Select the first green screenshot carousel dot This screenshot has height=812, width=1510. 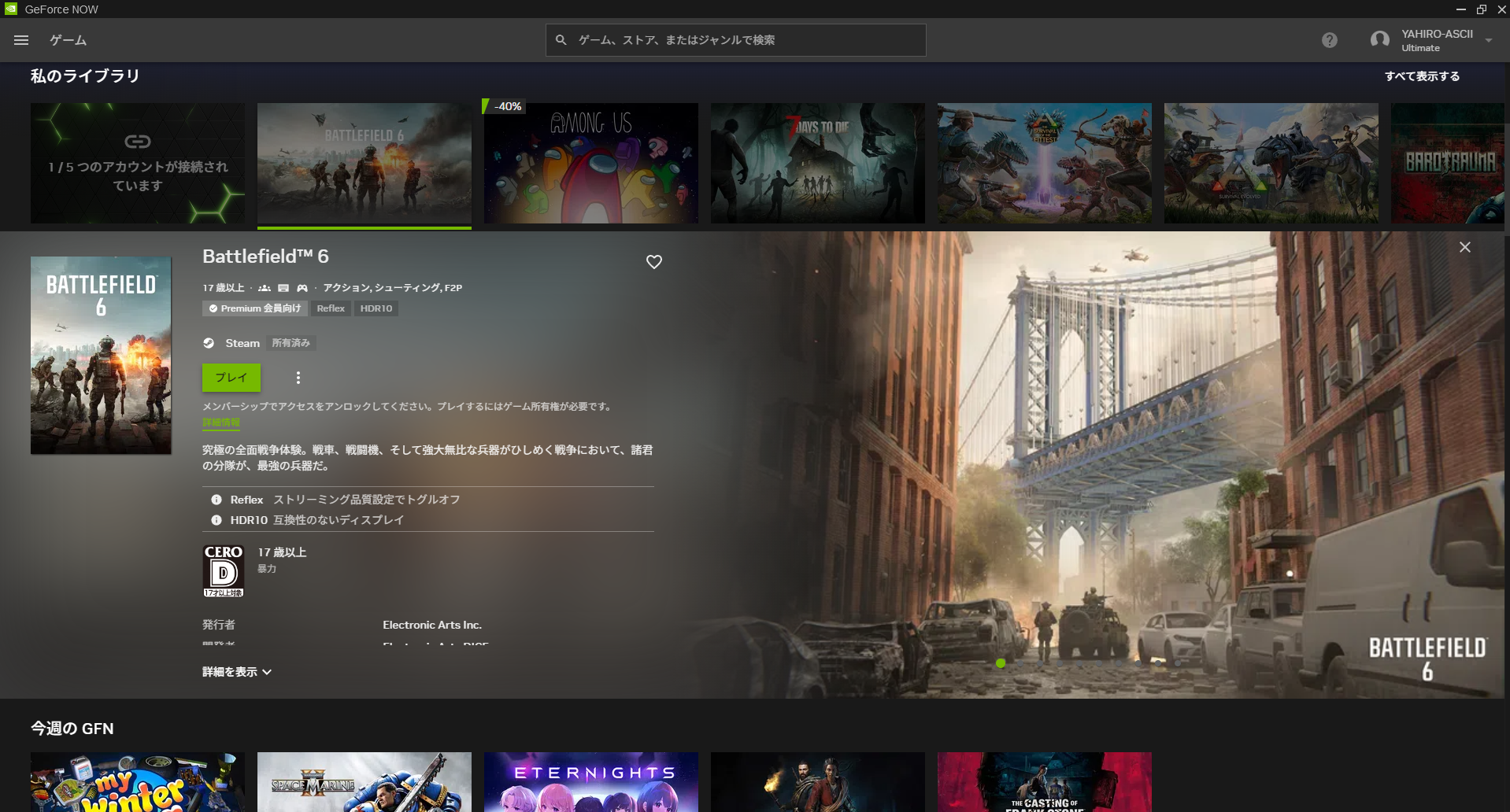1001,663
